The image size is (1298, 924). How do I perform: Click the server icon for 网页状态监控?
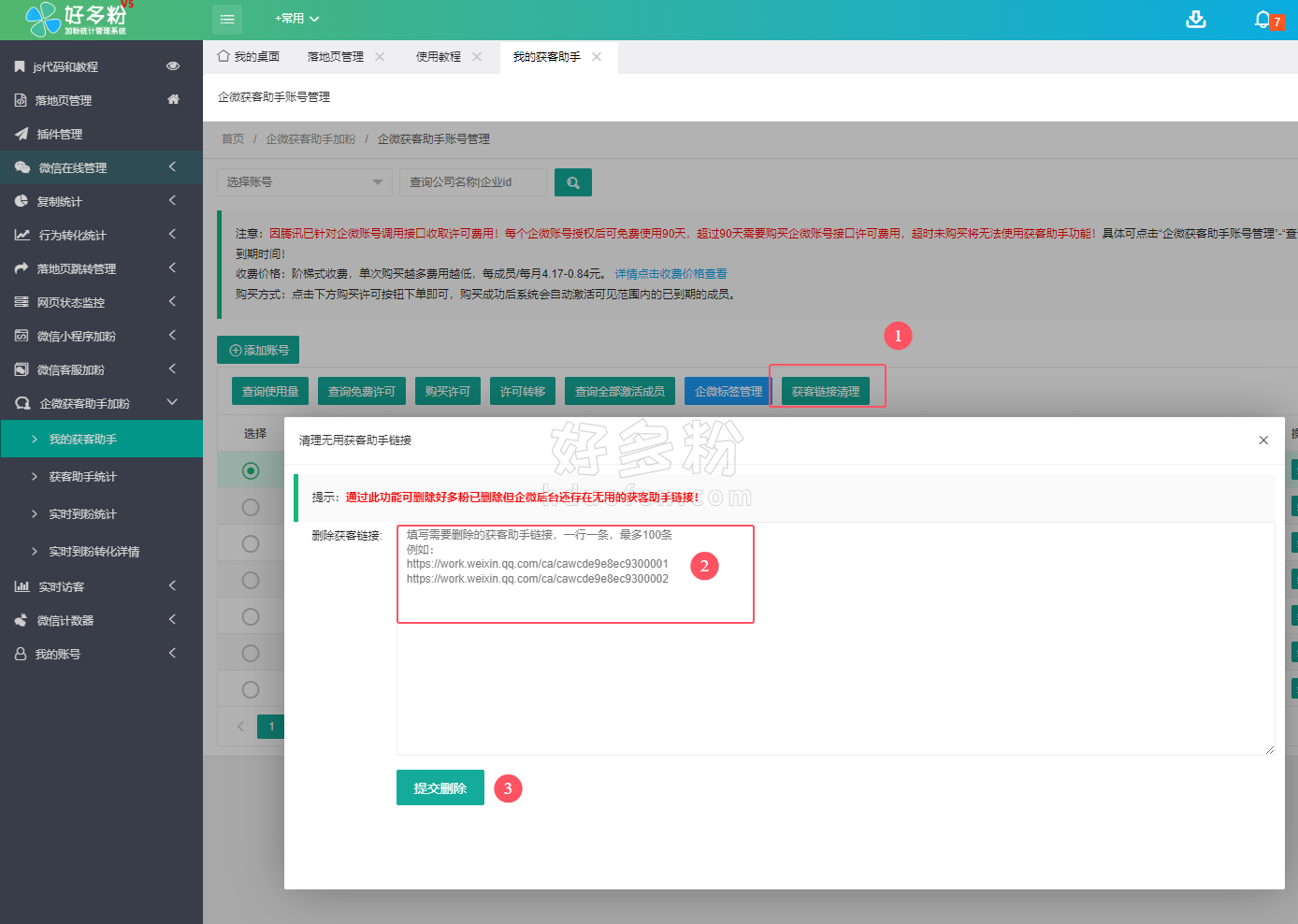(x=22, y=302)
